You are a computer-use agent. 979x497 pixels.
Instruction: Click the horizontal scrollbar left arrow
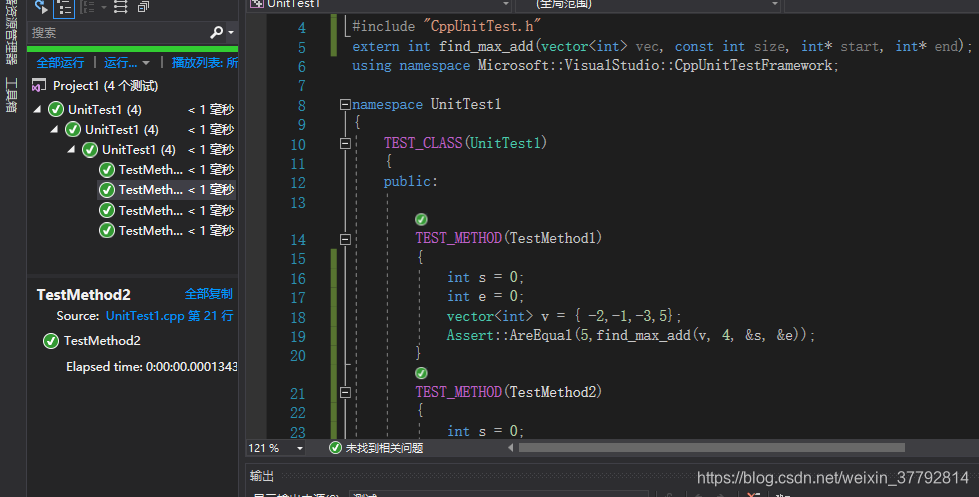511,448
